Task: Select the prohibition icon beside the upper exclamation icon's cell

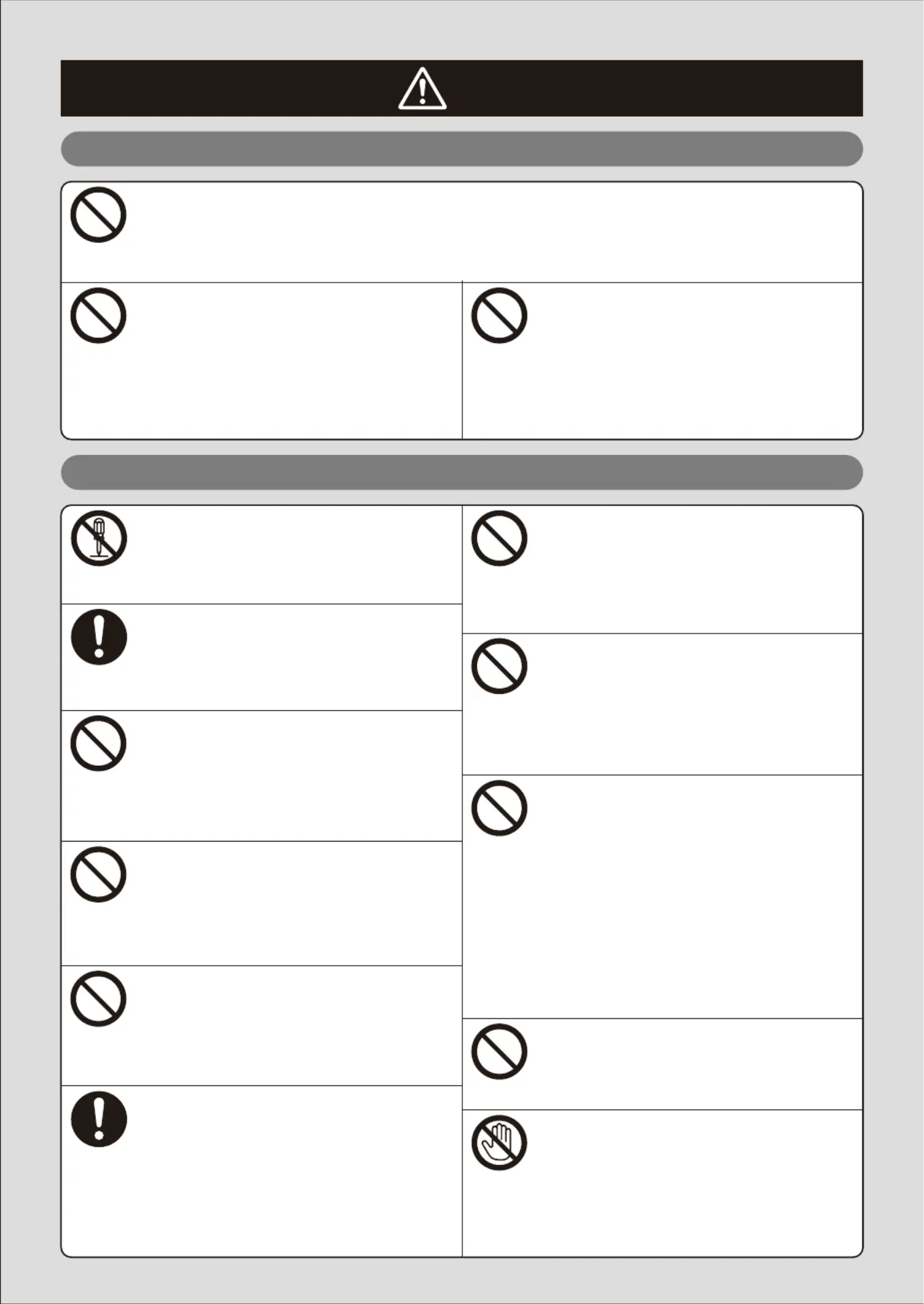Action: [x=499, y=666]
